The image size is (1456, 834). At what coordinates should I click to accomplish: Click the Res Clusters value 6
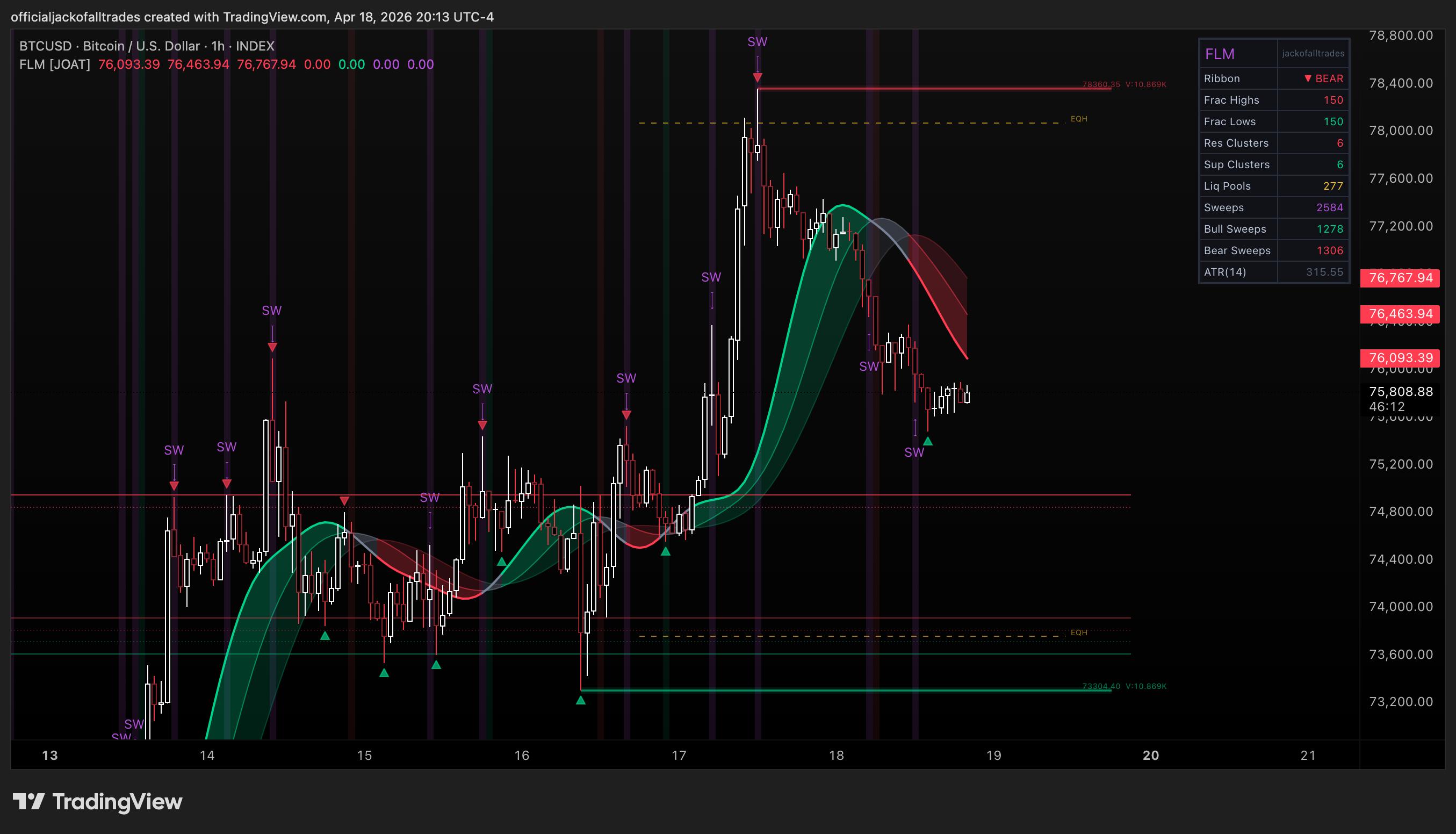point(1340,143)
